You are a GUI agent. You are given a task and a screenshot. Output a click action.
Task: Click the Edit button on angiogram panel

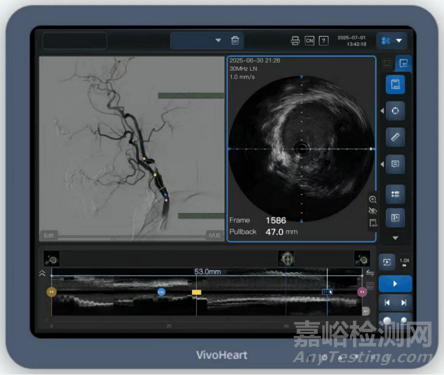point(49,235)
